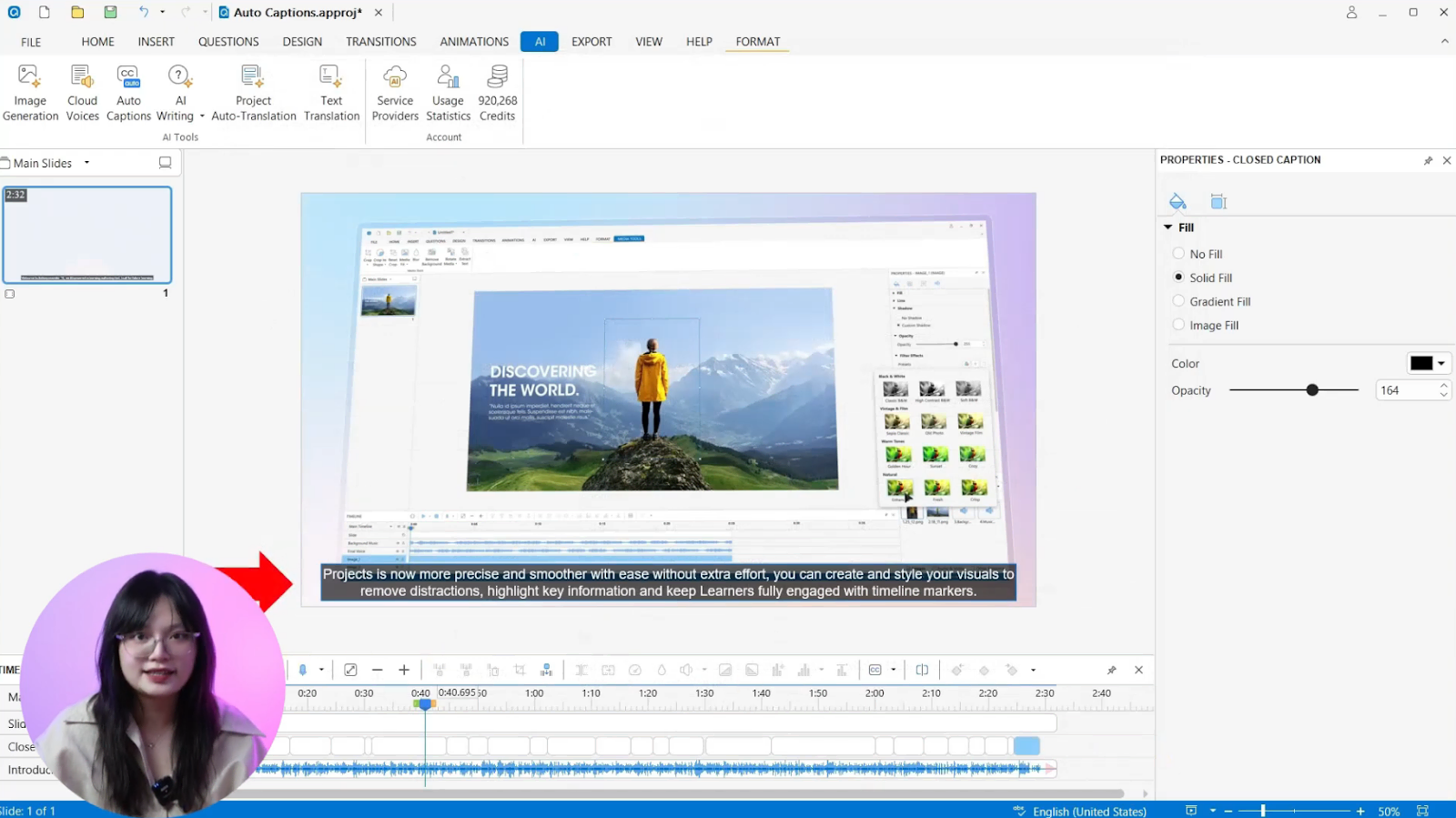Screen dimensions: 1456x818
Task: Open the EXPORT tab
Action: tap(591, 42)
